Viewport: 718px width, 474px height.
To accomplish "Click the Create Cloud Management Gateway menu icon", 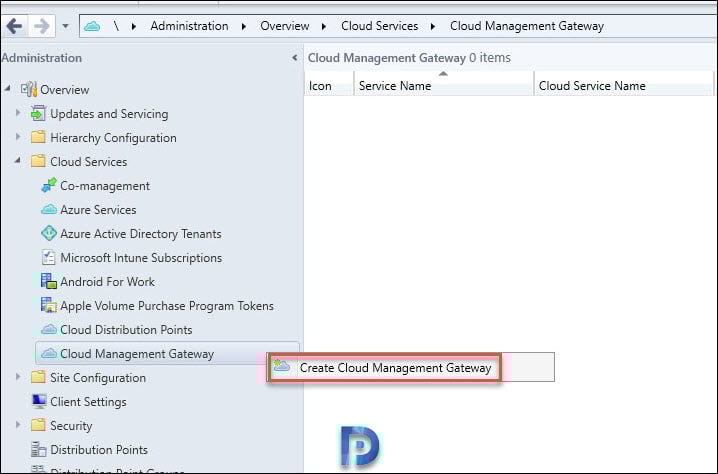I will point(282,366).
